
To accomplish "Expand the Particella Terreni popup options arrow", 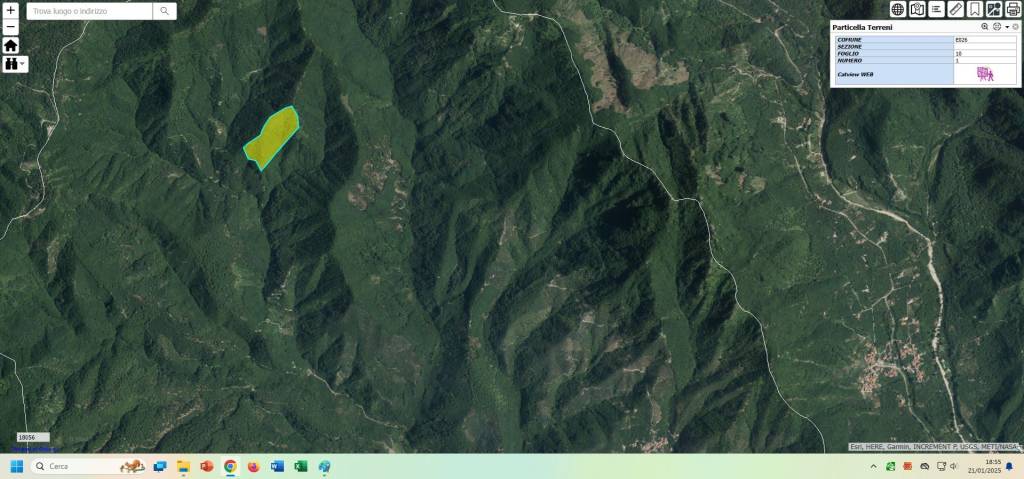I will point(1006,27).
